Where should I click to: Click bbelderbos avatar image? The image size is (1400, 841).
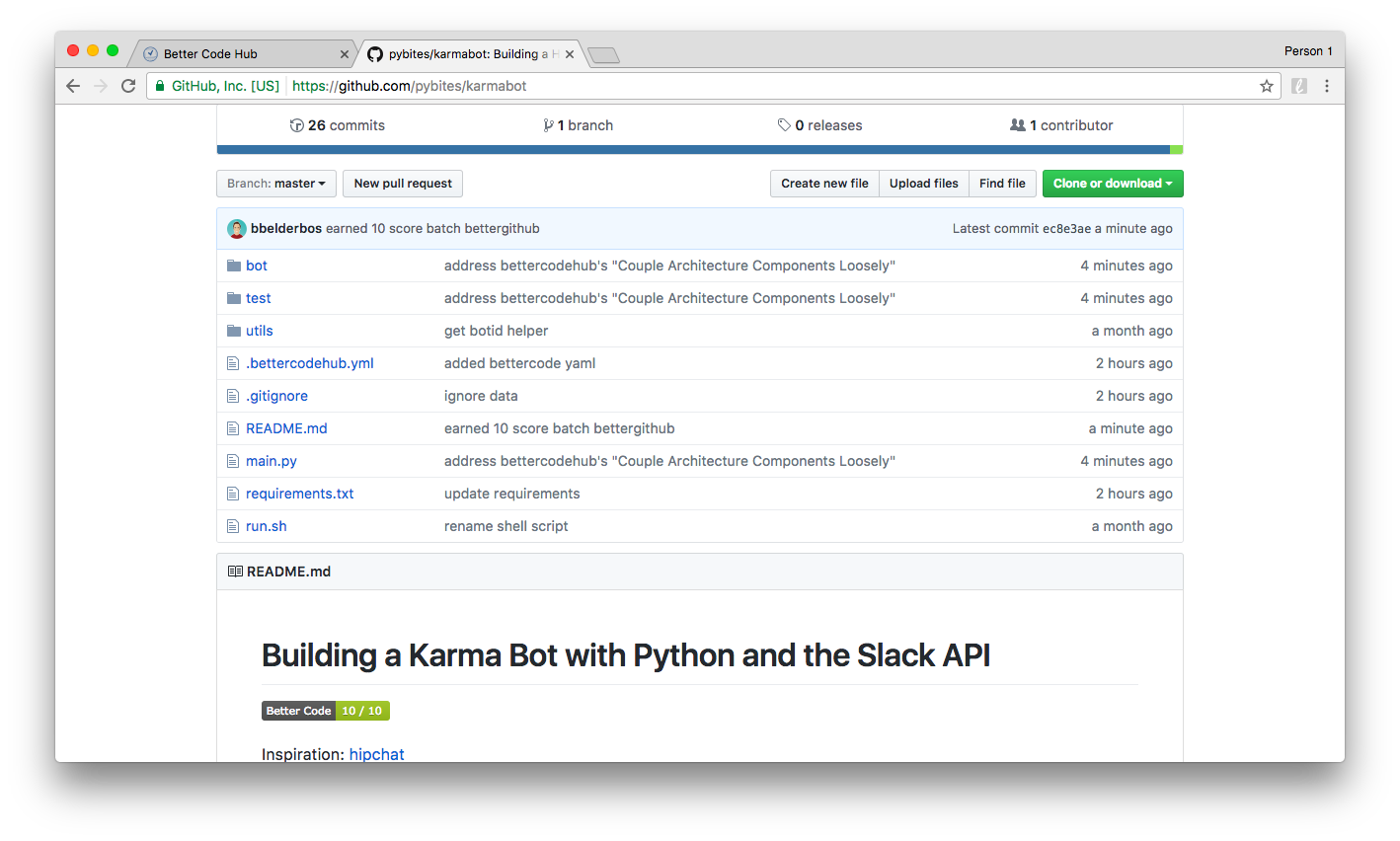point(237,229)
